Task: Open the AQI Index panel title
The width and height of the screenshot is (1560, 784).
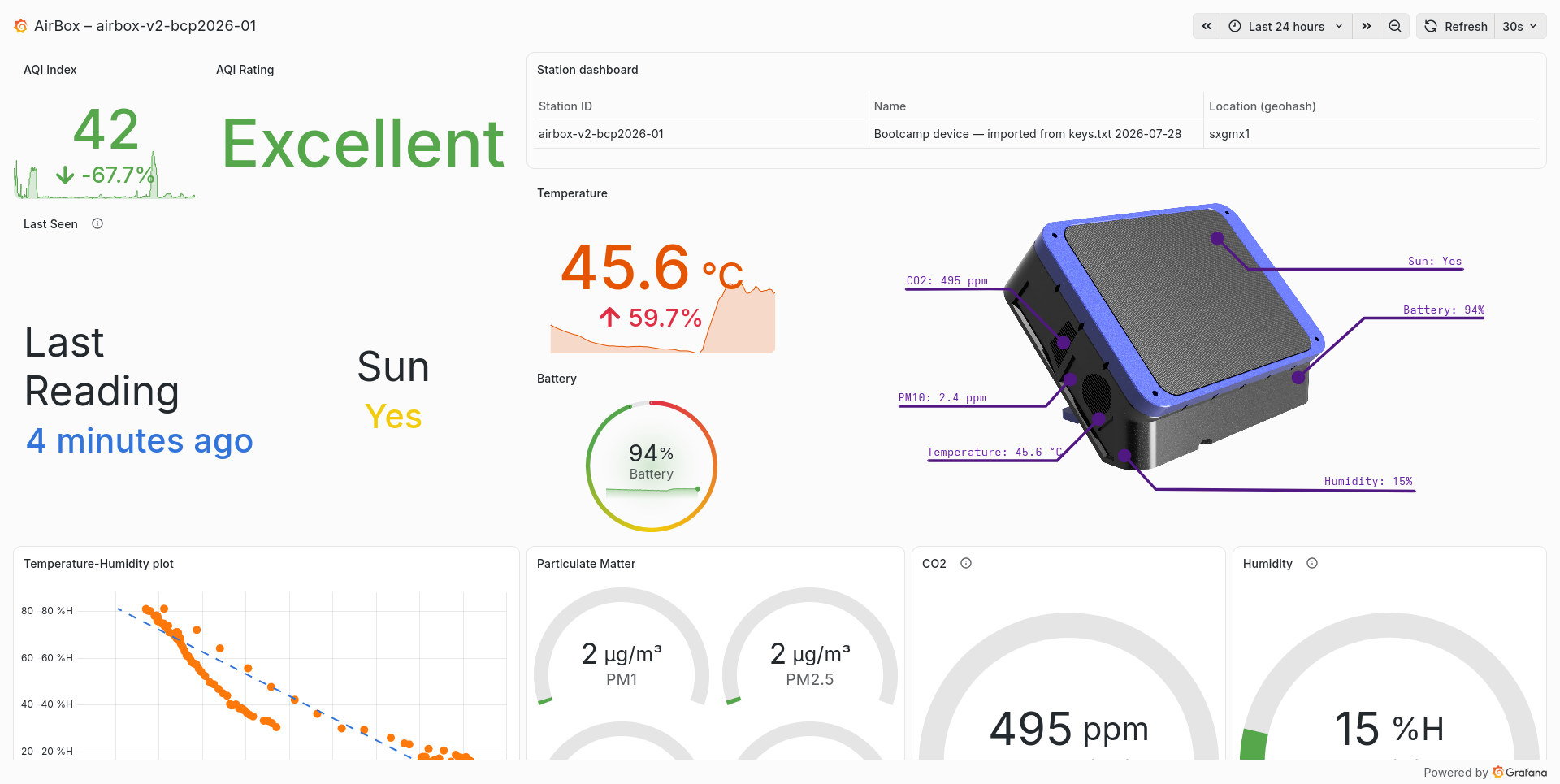Action: coord(50,70)
